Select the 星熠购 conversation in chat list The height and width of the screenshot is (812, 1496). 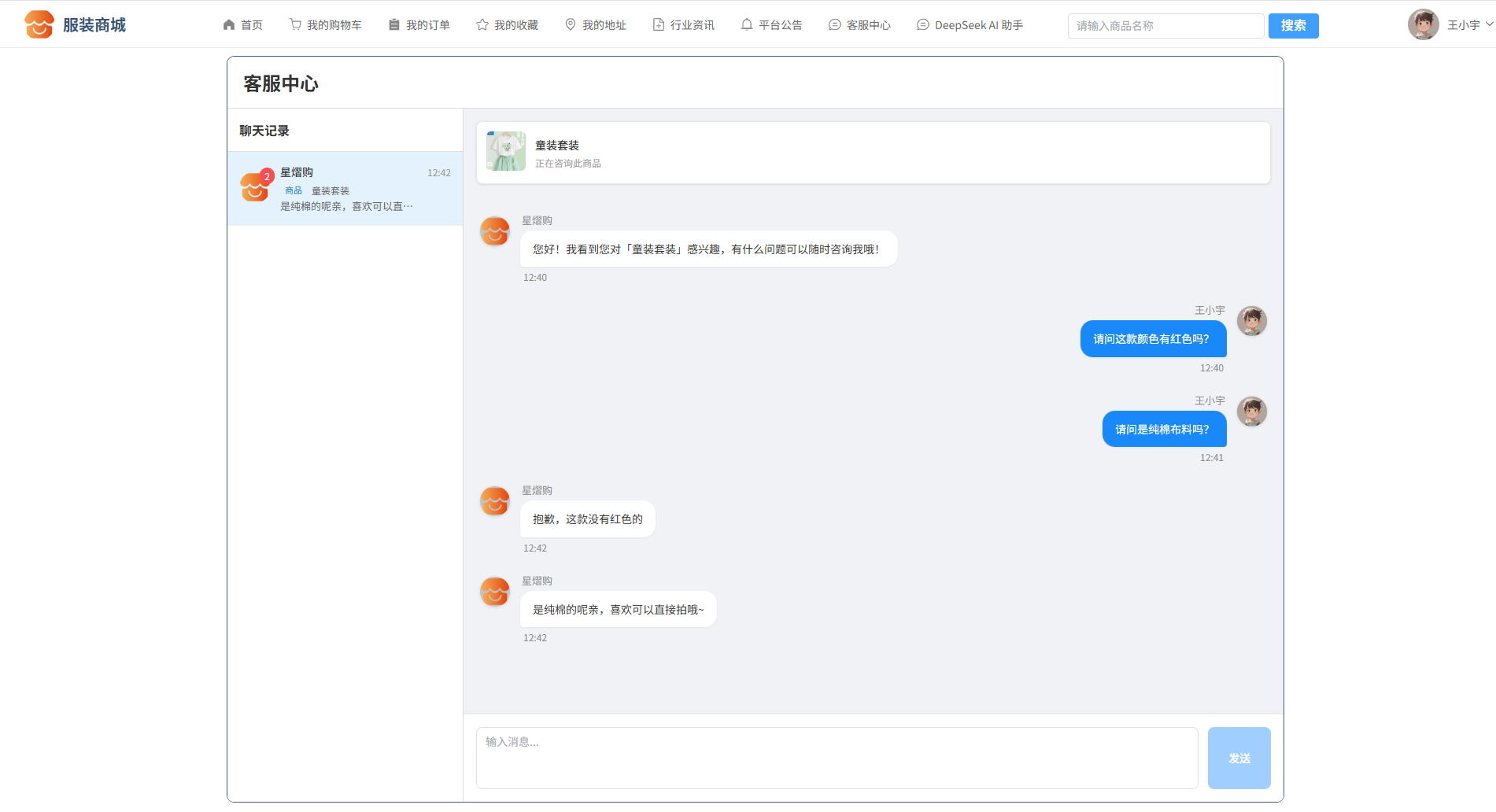(345, 189)
